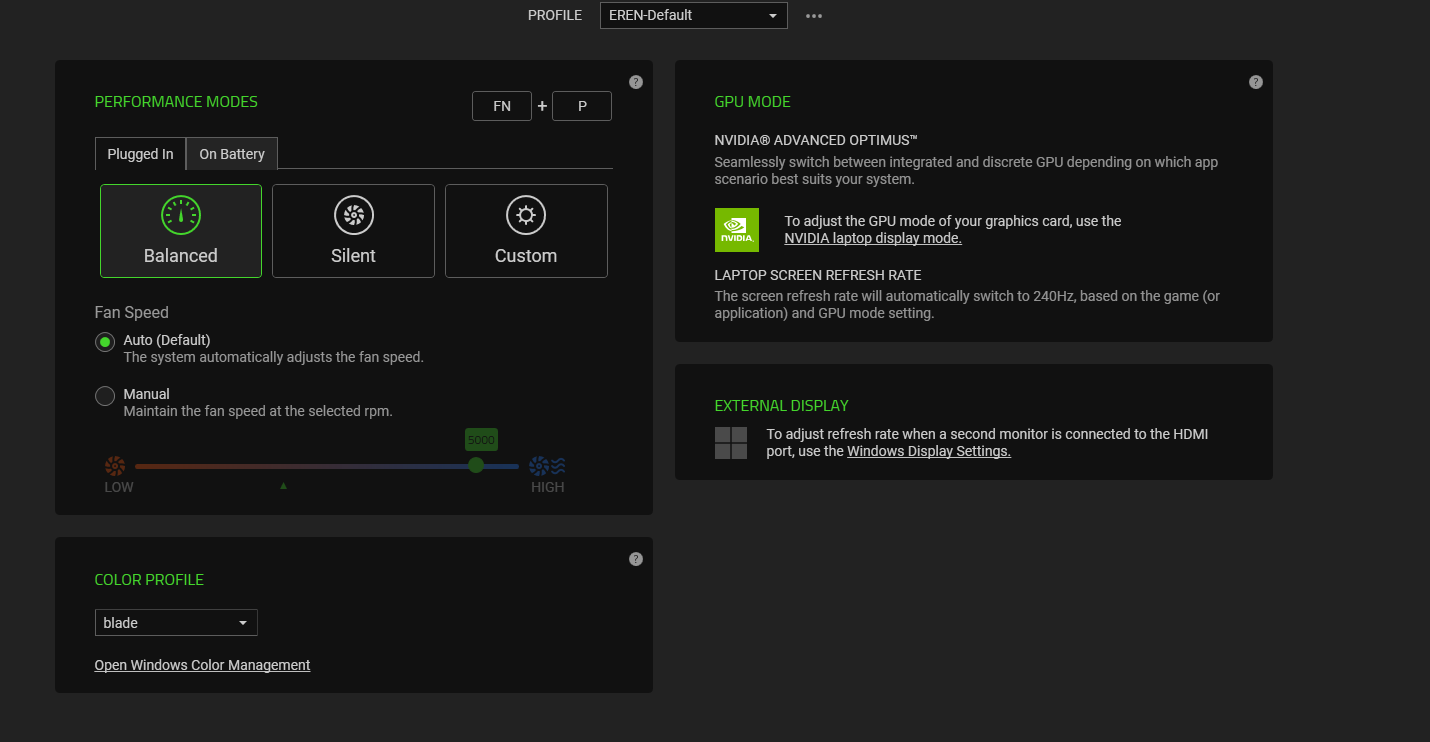Click the 5000 rpm value label
Viewport: 1430px width, 742px height.
pyautogui.click(x=481, y=440)
